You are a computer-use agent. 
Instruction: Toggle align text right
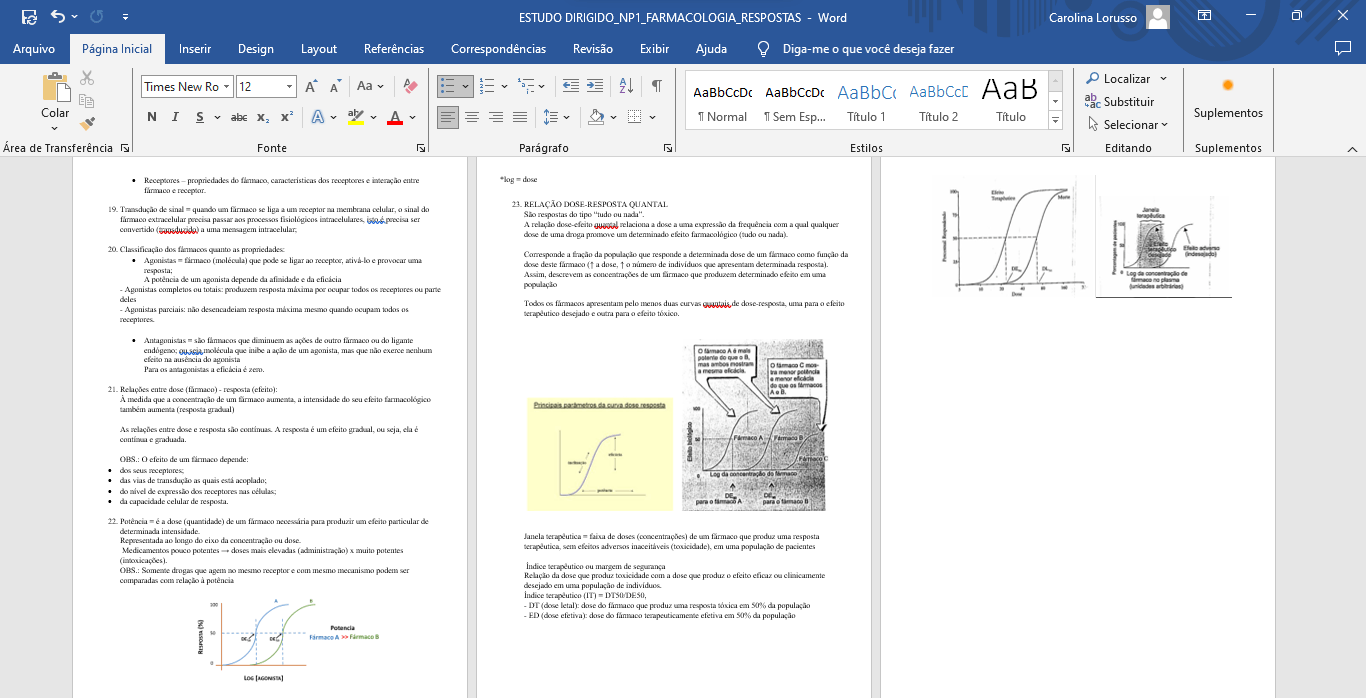(x=496, y=117)
